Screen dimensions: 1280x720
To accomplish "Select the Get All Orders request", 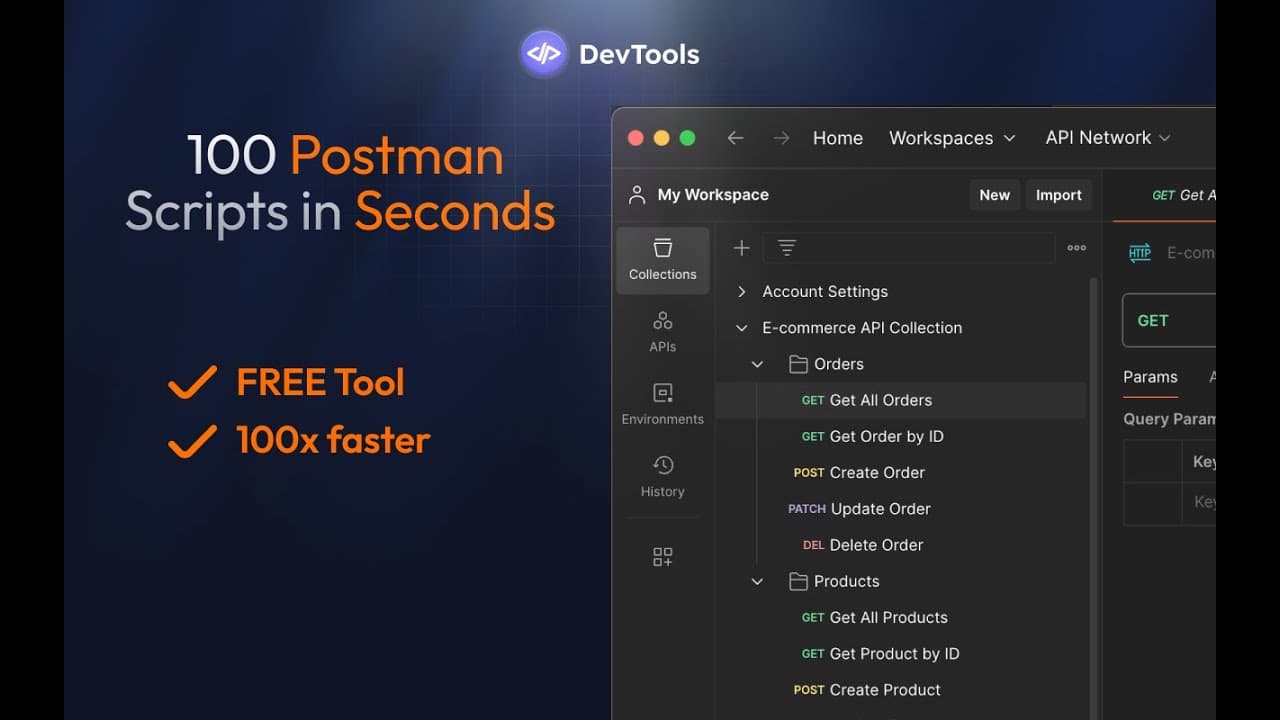I will click(901, 400).
